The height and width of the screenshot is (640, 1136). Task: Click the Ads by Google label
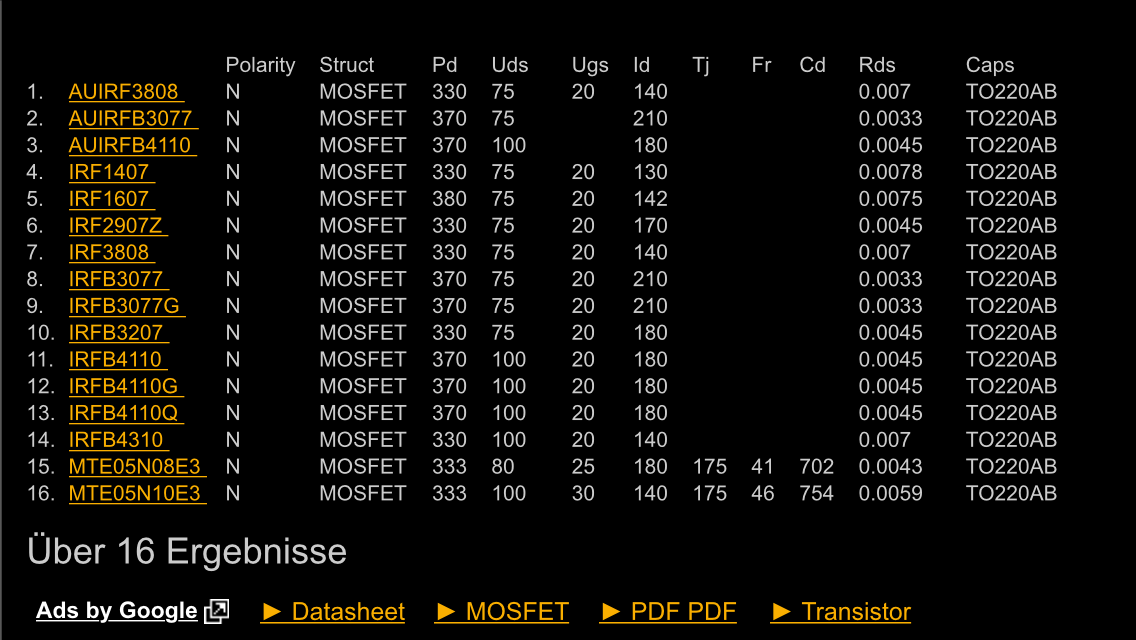click(x=116, y=611)
